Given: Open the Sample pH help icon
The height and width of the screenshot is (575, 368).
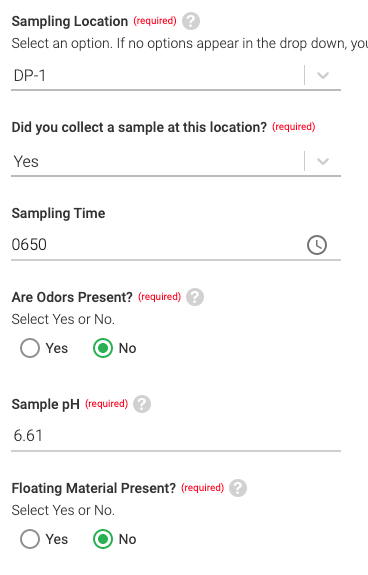Looking at the screenshot, I should 142,404.
